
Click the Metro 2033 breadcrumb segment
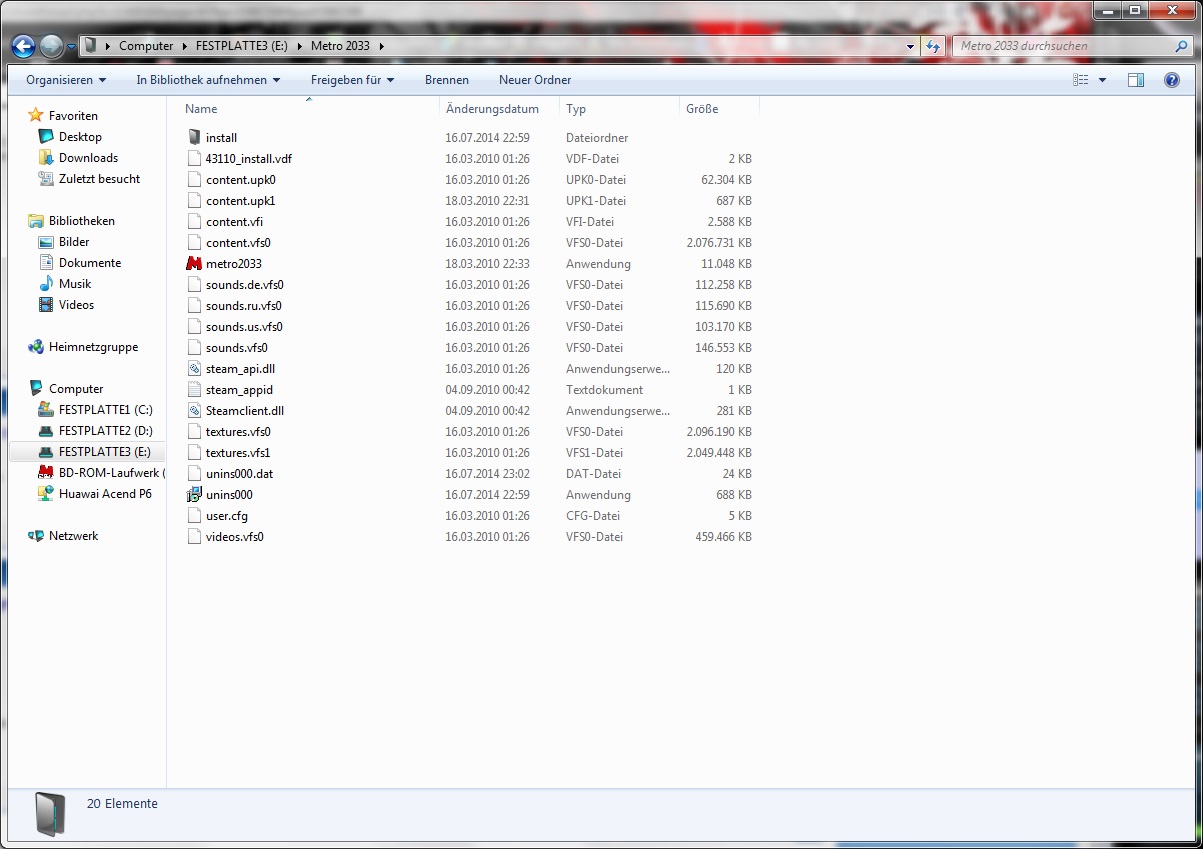(341, 46)
